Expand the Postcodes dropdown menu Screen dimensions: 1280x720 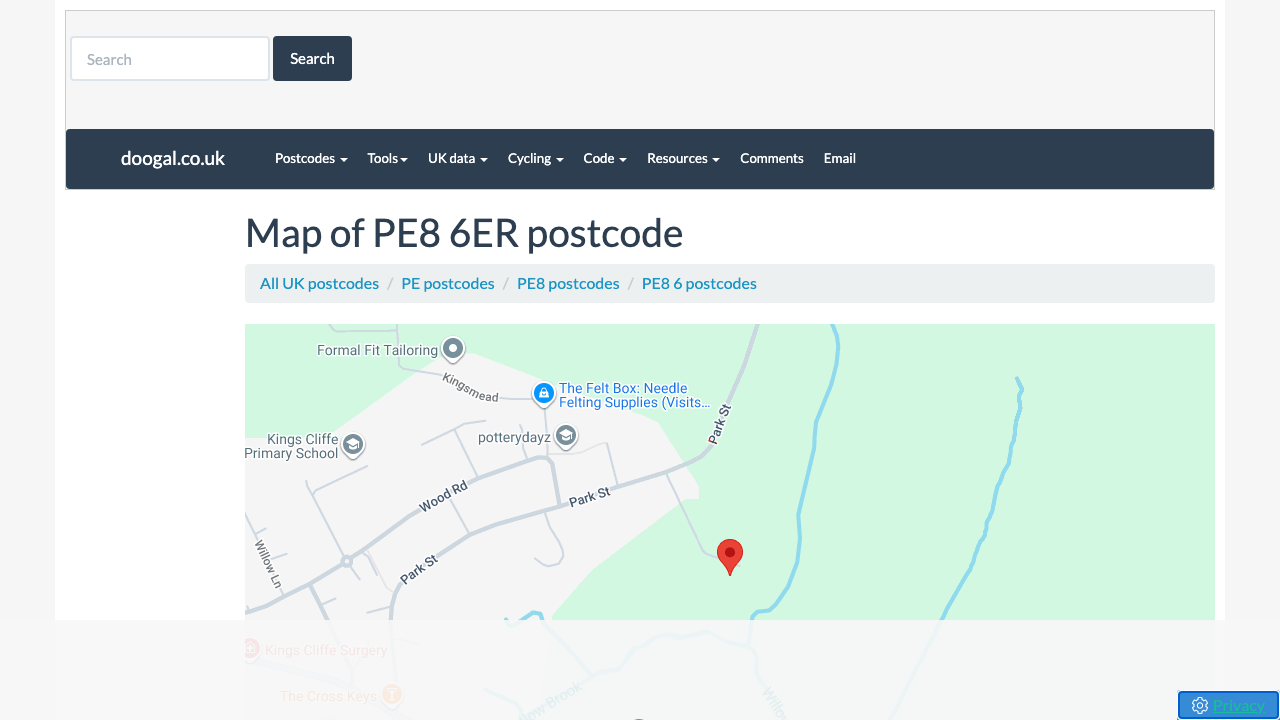(311, 158)
